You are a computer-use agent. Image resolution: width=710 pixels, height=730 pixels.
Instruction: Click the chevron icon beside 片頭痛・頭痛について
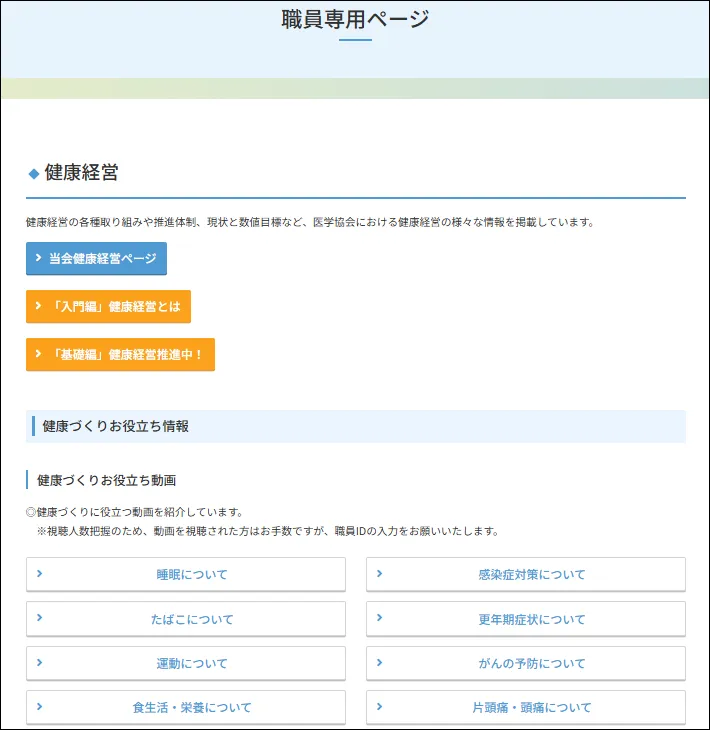click(379, 707)
